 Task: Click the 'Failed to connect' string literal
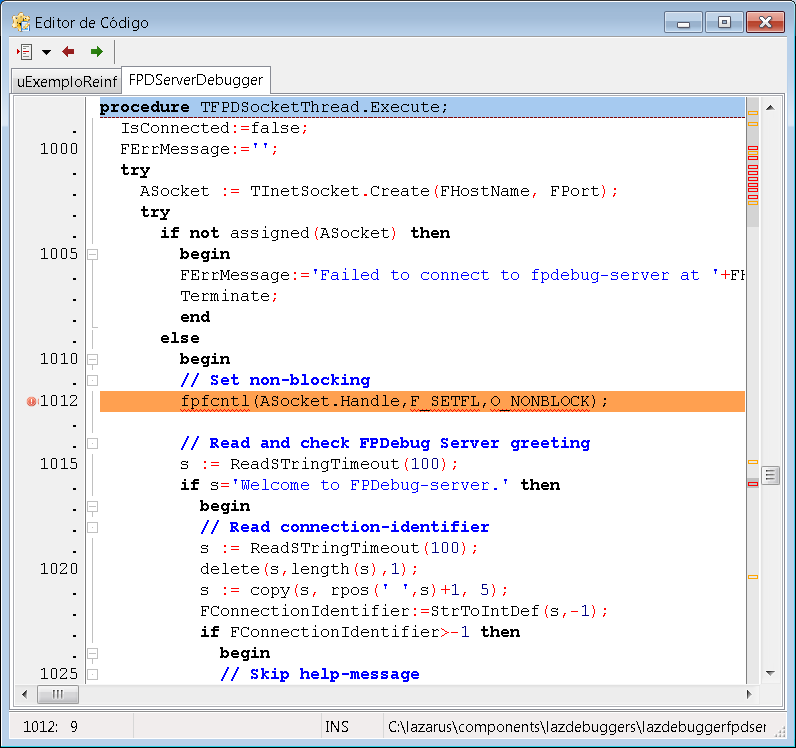tap(515, 275)
